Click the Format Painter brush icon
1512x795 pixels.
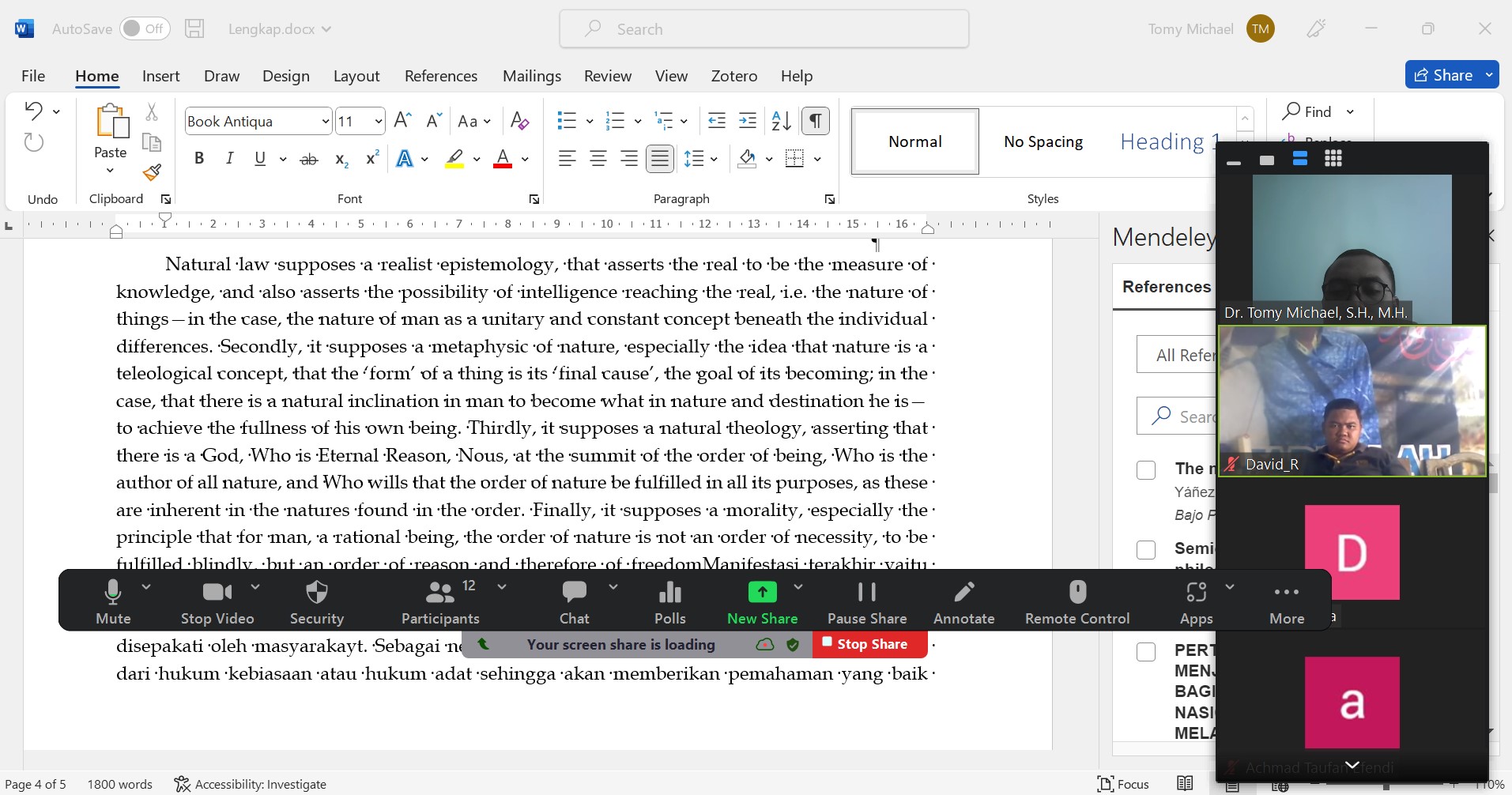click(x=152, y=172)
